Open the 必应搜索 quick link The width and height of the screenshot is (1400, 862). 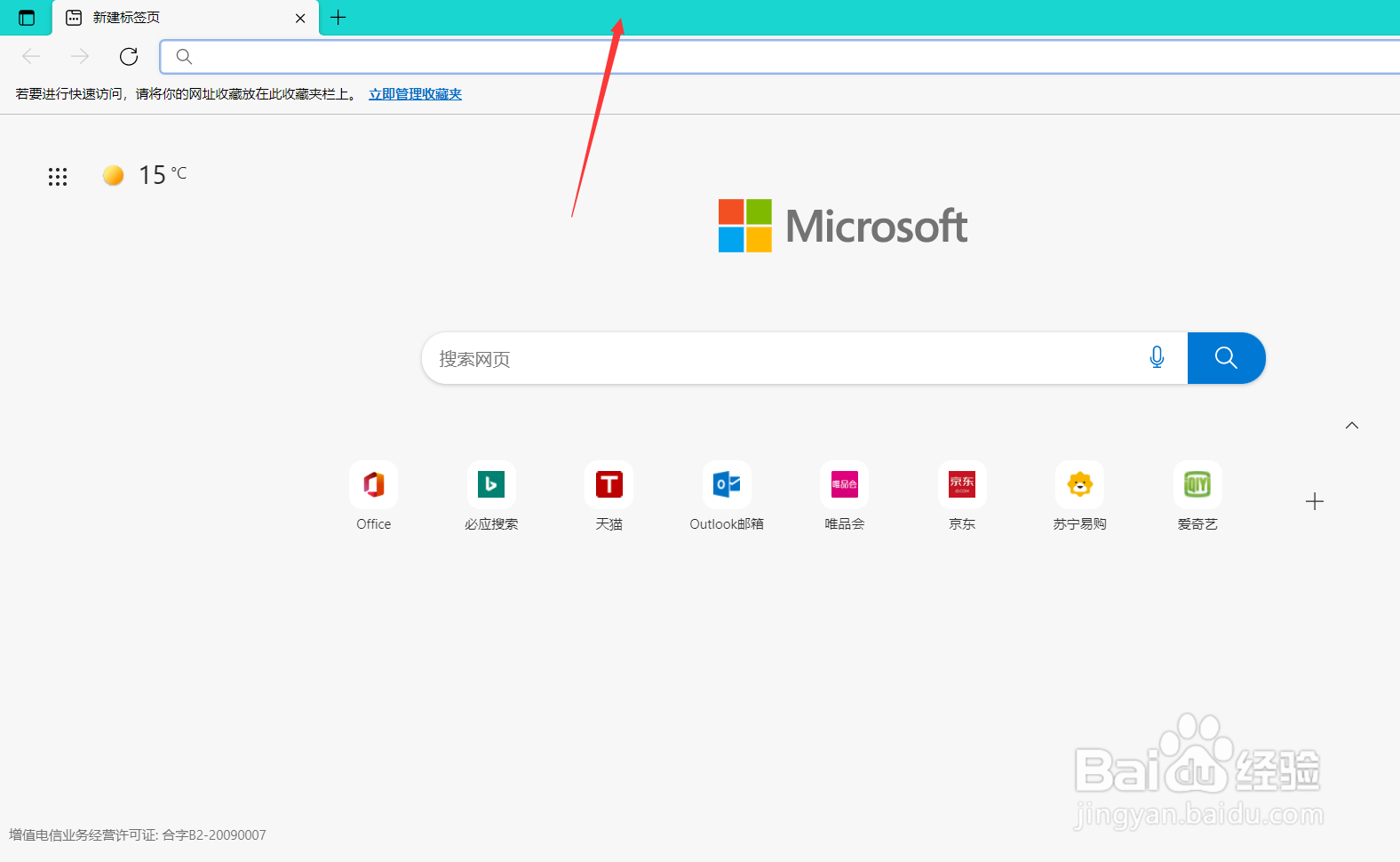(x=491, y=497)
